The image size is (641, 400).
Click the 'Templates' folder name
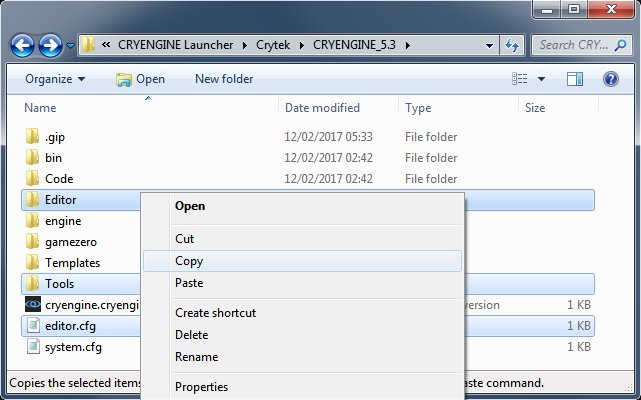point(72,263)
